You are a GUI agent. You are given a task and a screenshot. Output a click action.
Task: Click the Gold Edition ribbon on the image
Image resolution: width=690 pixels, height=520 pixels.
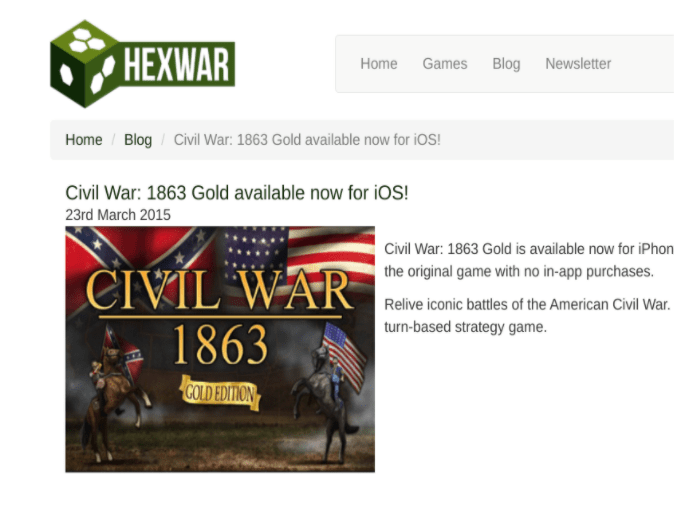pos(220,393)
